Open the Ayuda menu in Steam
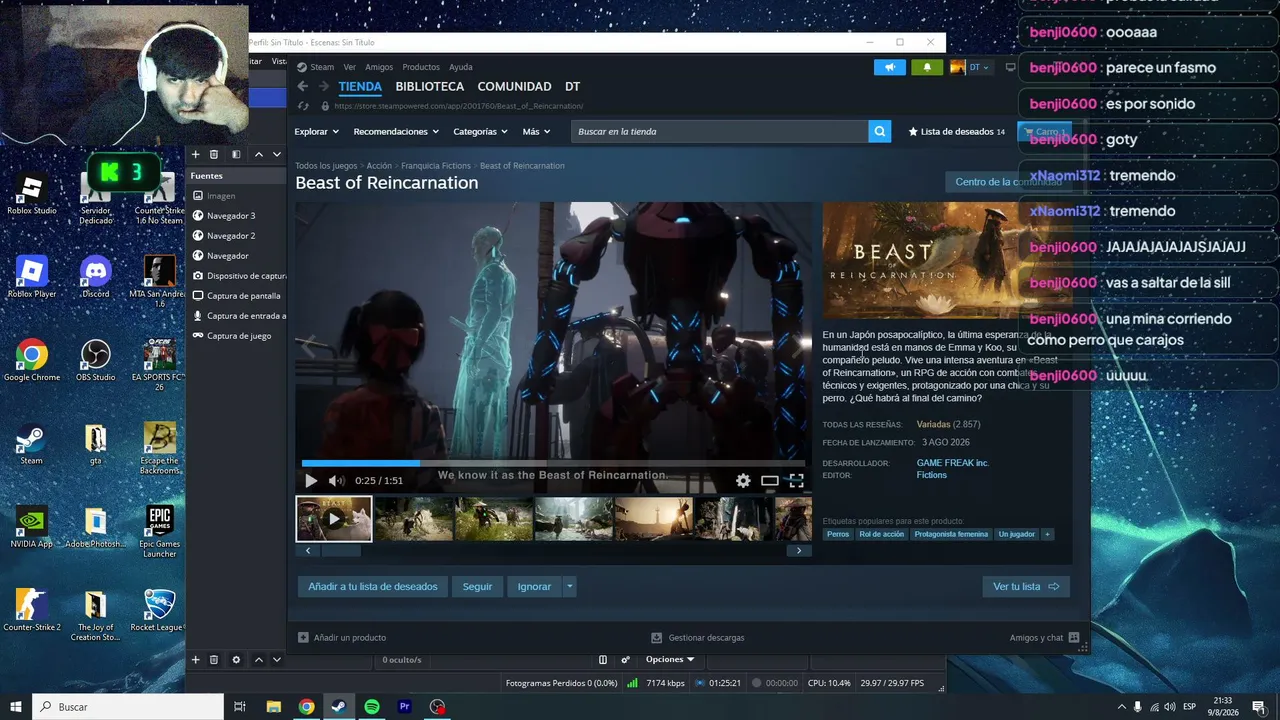This screenshot has width=1280, height=720. point(461,67)
